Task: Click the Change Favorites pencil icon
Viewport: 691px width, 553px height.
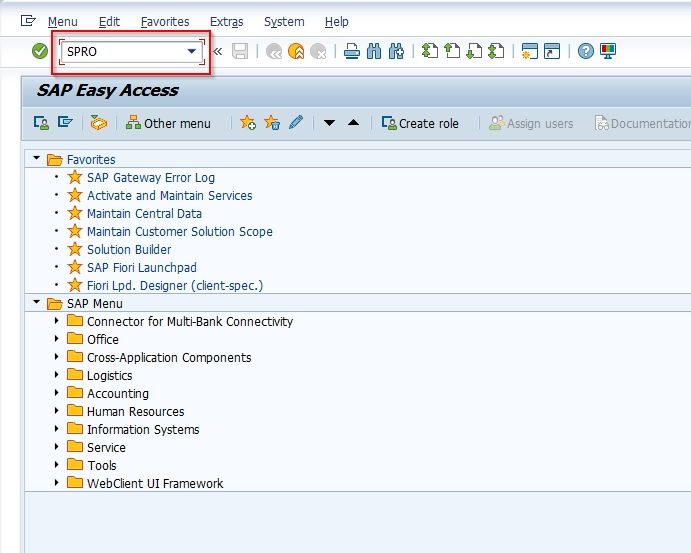Action: 296,123
